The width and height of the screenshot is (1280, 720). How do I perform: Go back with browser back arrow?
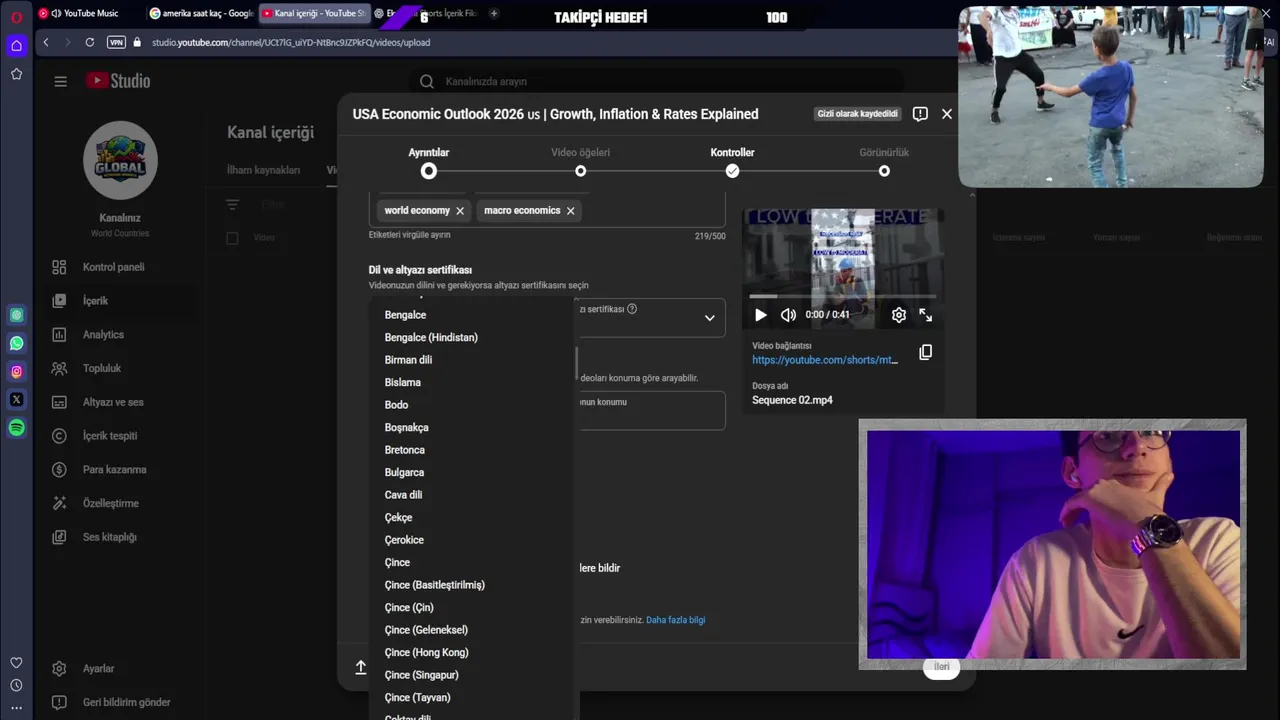click(x=45, y=42)
